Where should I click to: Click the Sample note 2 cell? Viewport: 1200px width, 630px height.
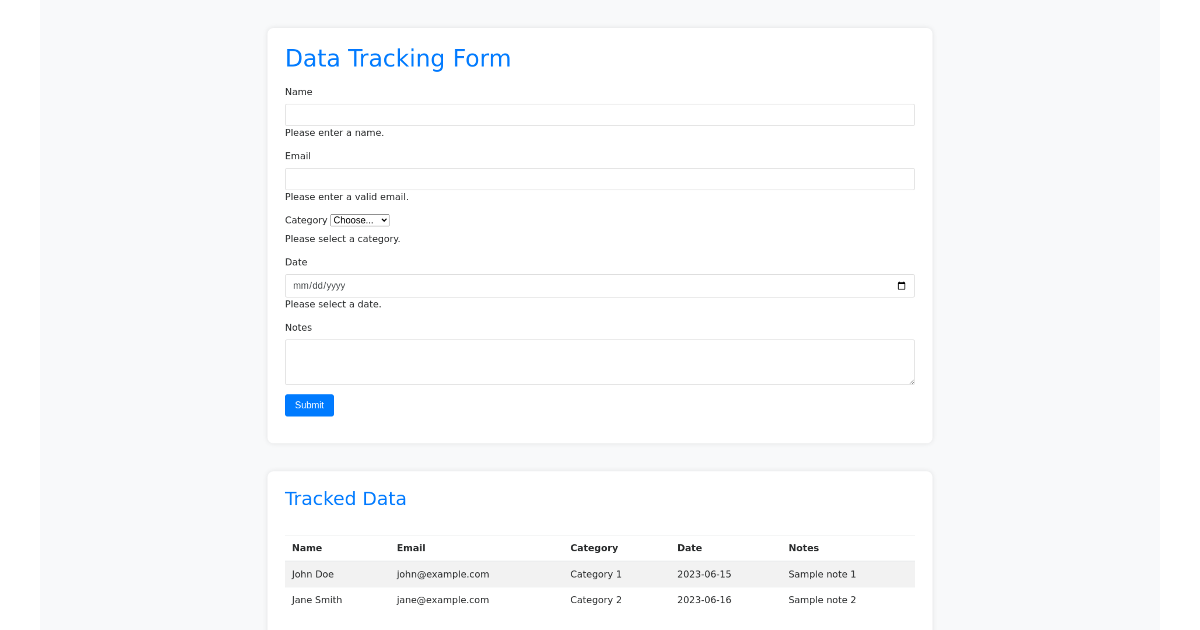(x=822, y=600)
